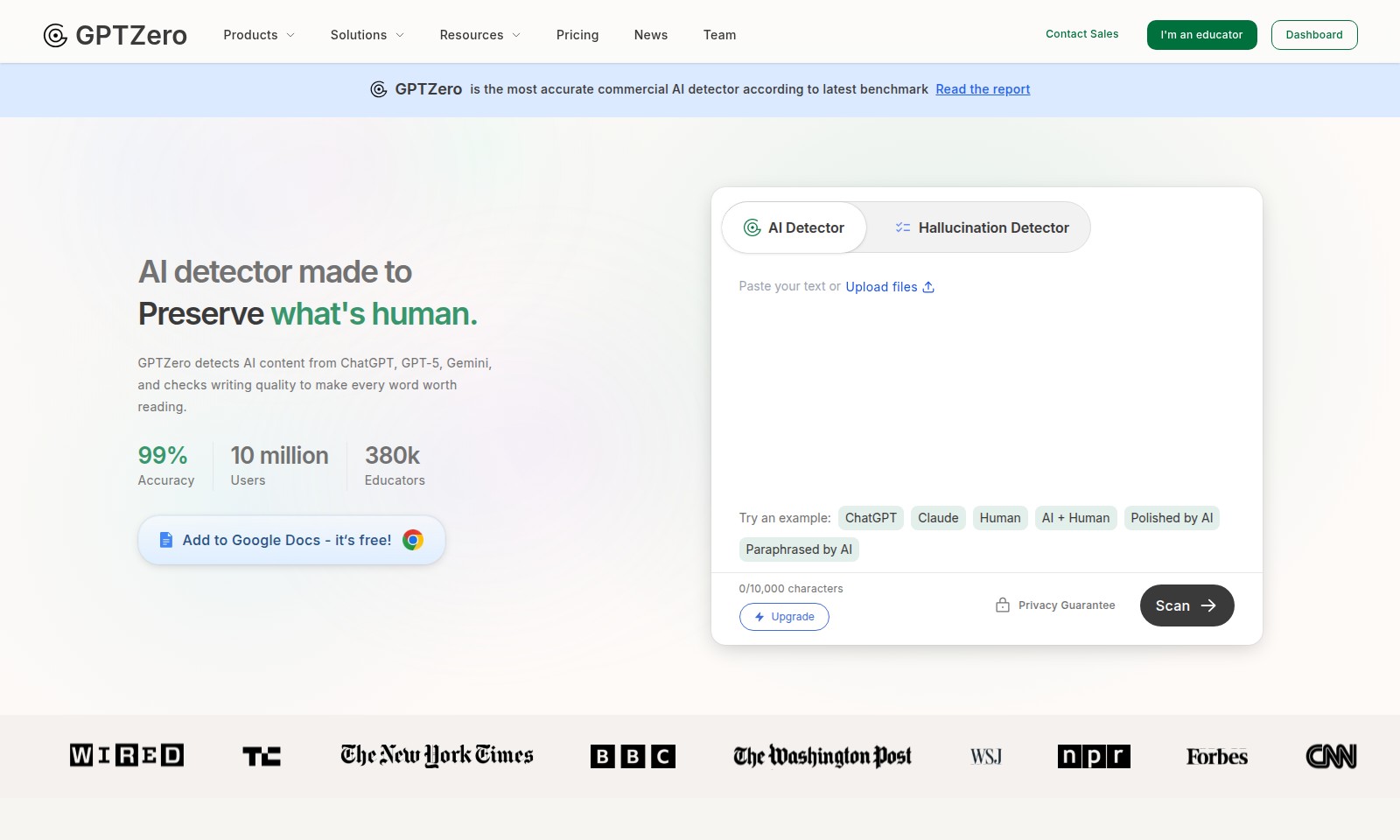
Task: Click the upload arrow icon beside Upload files
Action: click(928, 287)
